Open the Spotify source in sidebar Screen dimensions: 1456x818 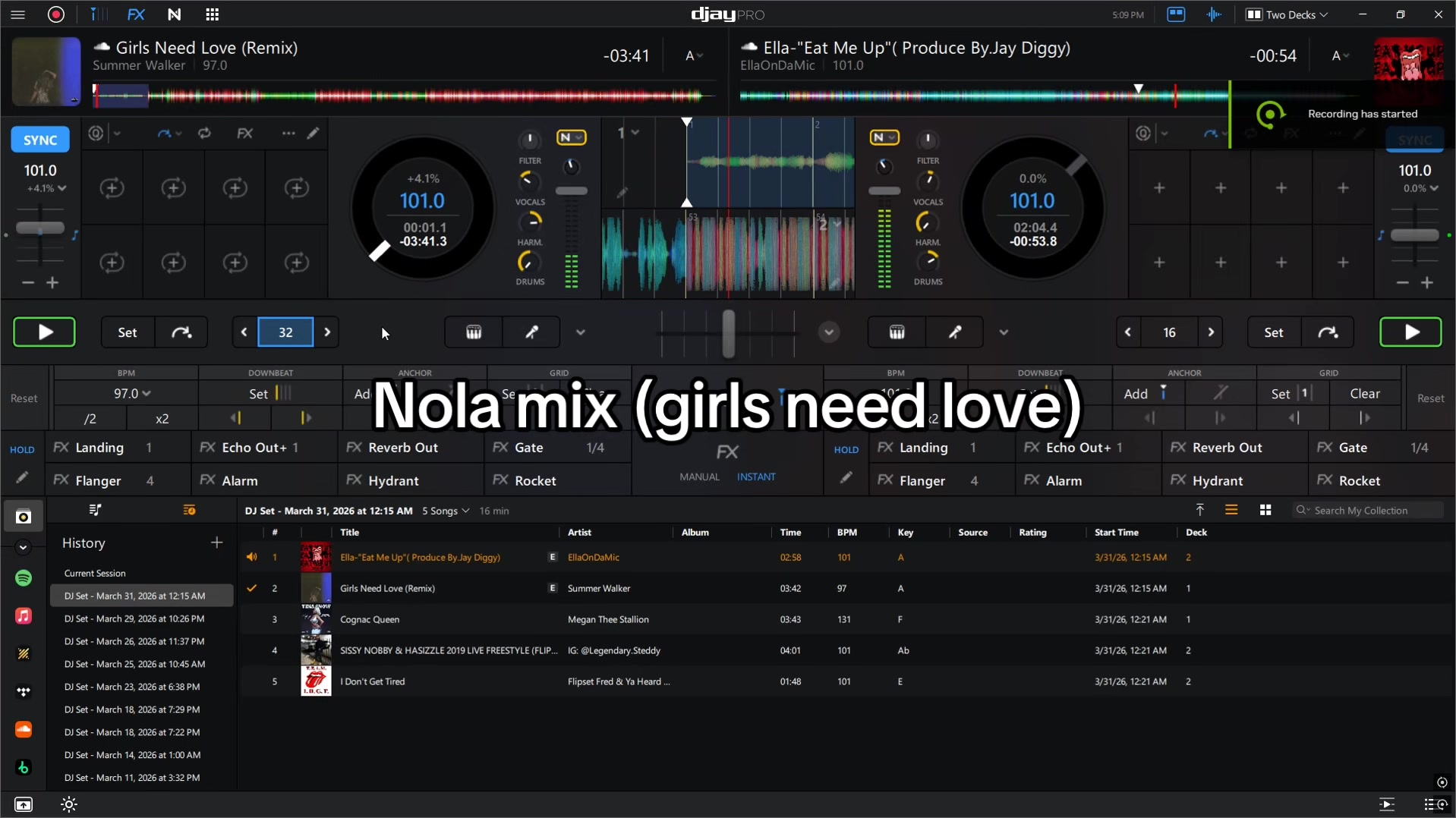point(24,578)
